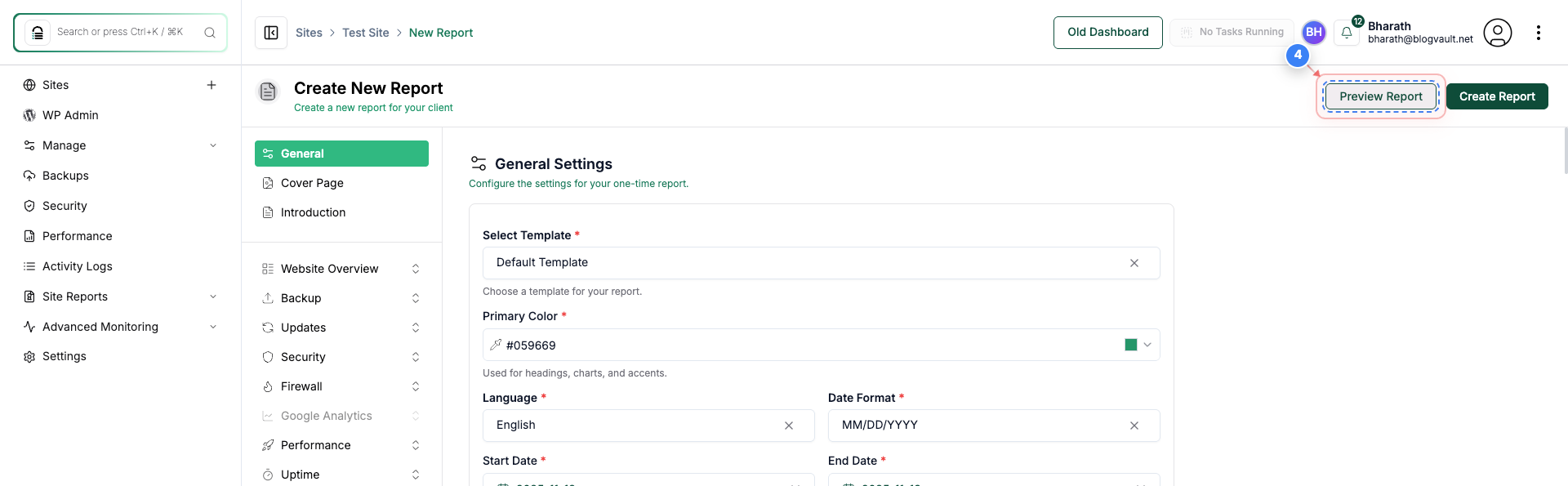Click the No Tasks Running button
1568x486 pixels.
[x=1232, y=33]
